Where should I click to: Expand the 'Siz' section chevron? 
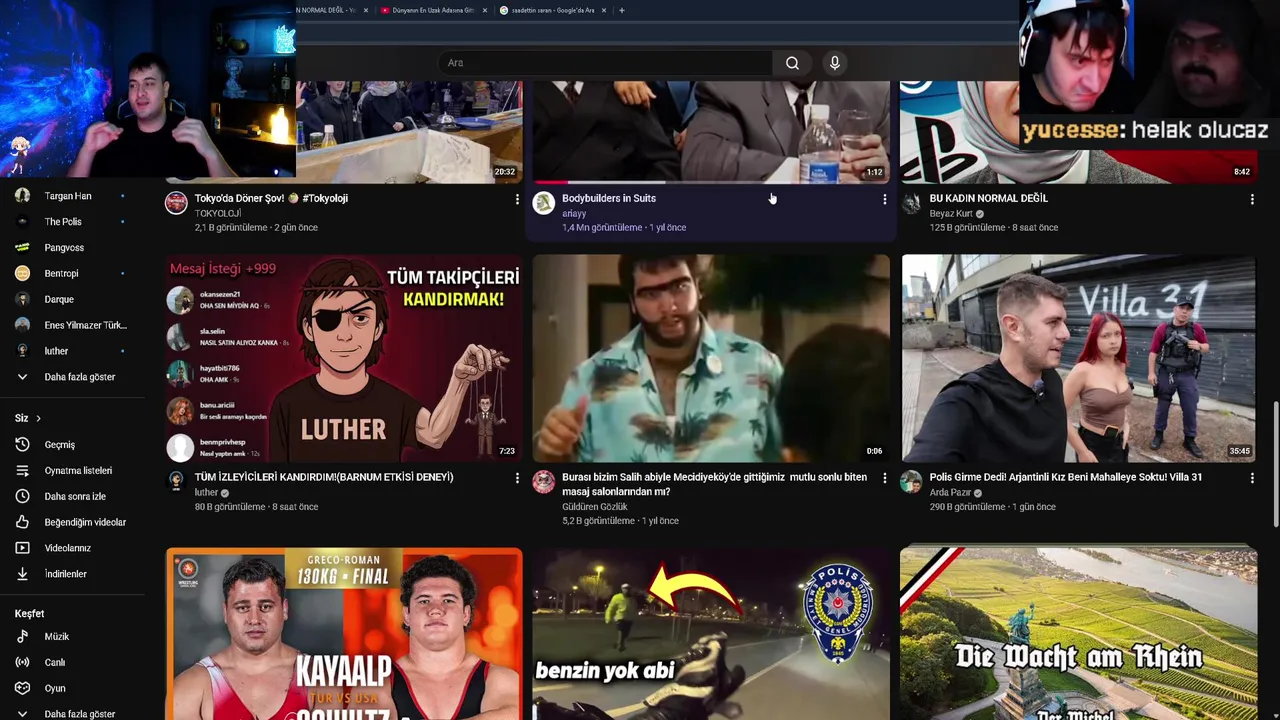click(38, 418)
